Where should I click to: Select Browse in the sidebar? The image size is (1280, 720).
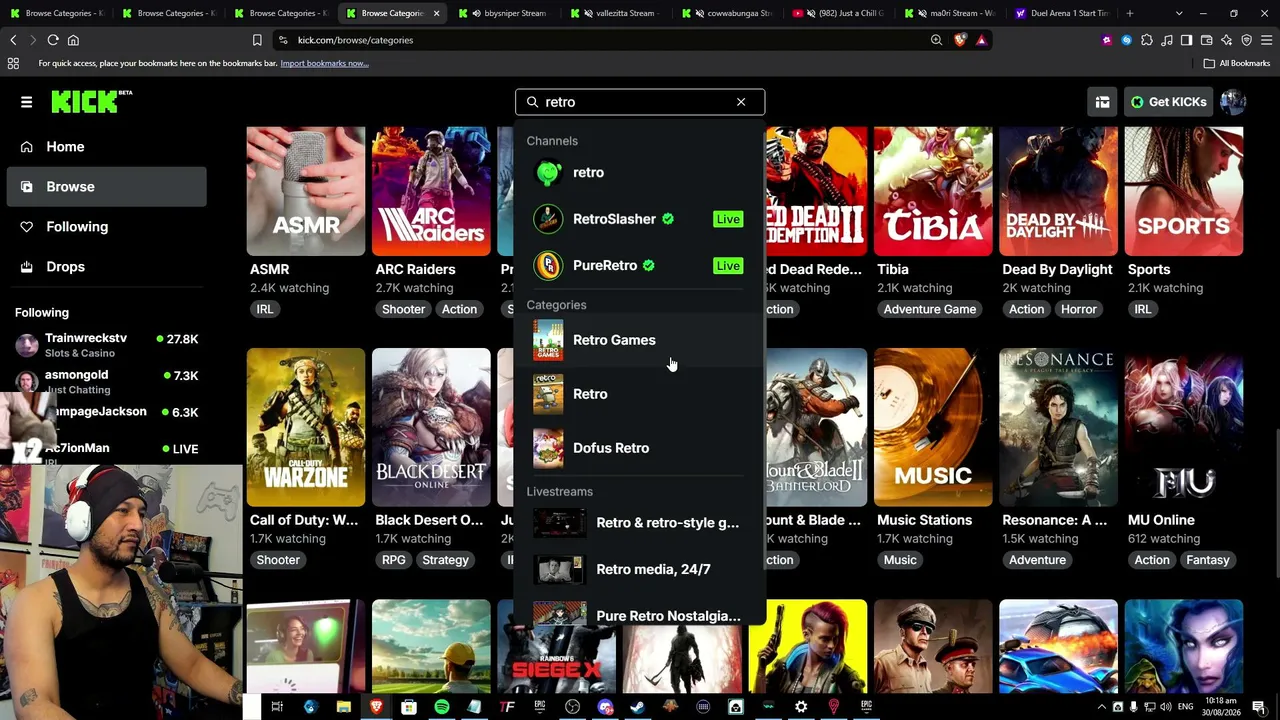pos(107,187)
